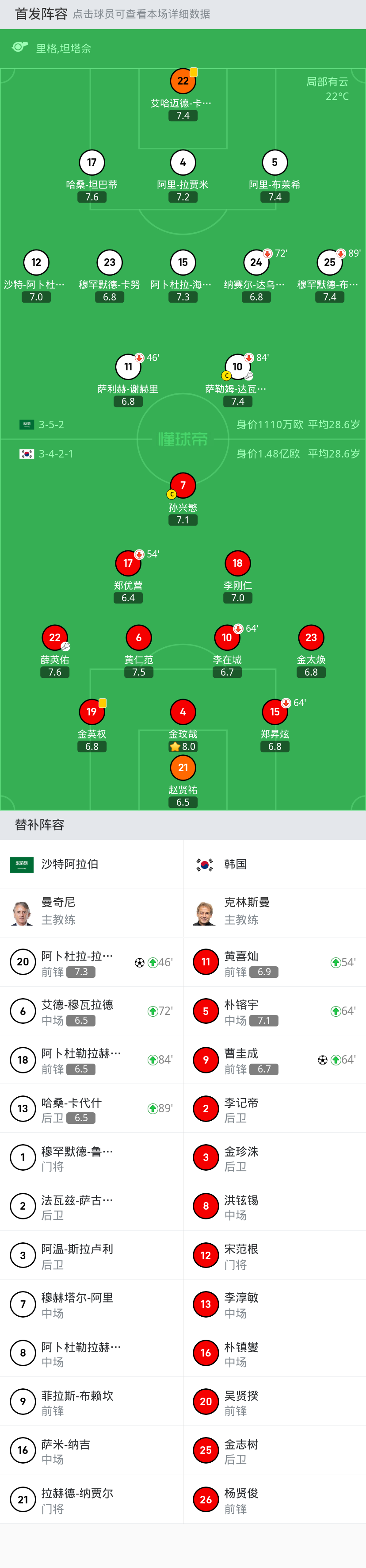The width and height of the screenshot is (366, 1568).
Task: Tap the referee whistle icon
Action: tap(20, 47)
